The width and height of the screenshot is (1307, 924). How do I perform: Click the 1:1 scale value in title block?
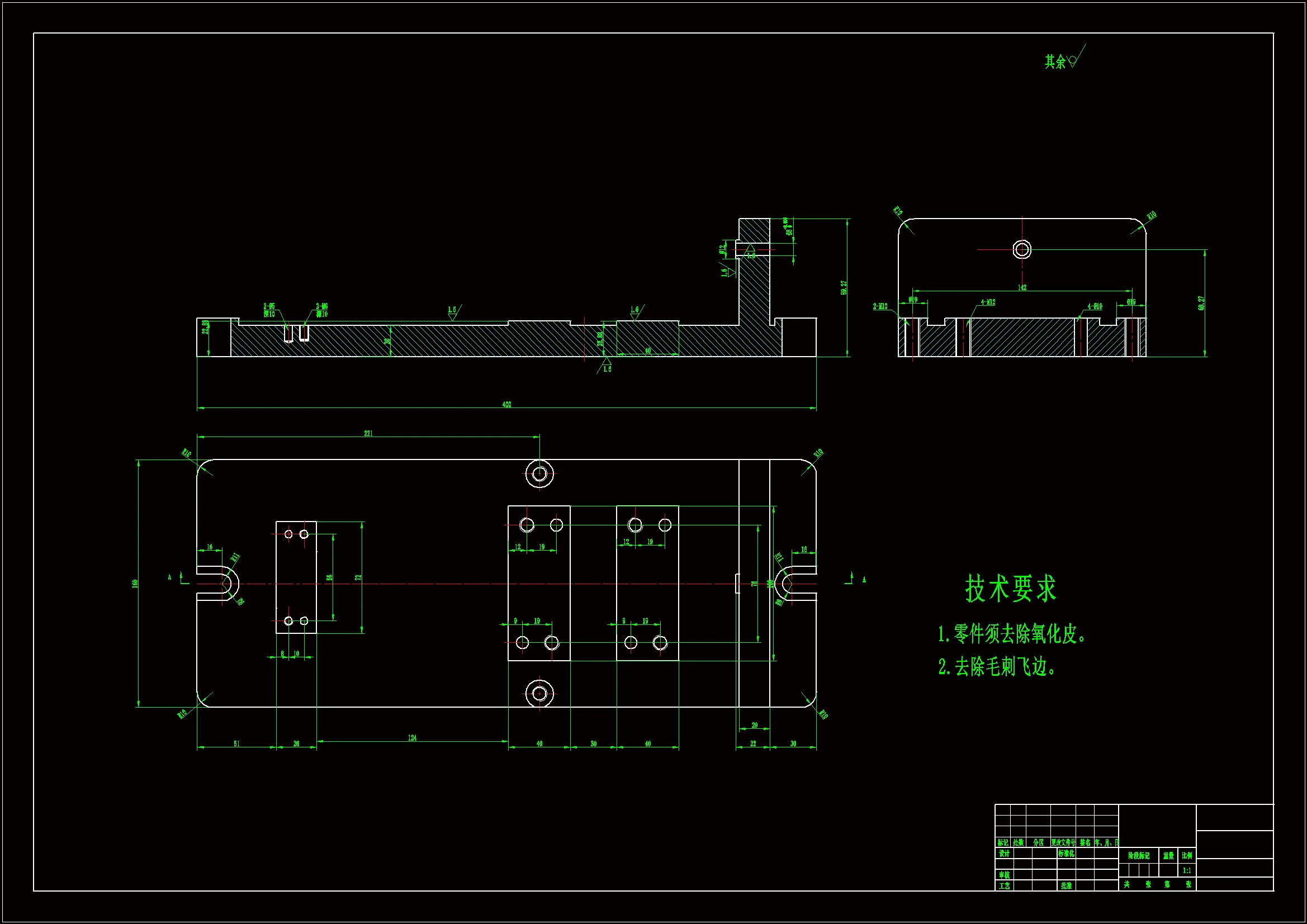pyautogui.click(x=1186, y=870)
